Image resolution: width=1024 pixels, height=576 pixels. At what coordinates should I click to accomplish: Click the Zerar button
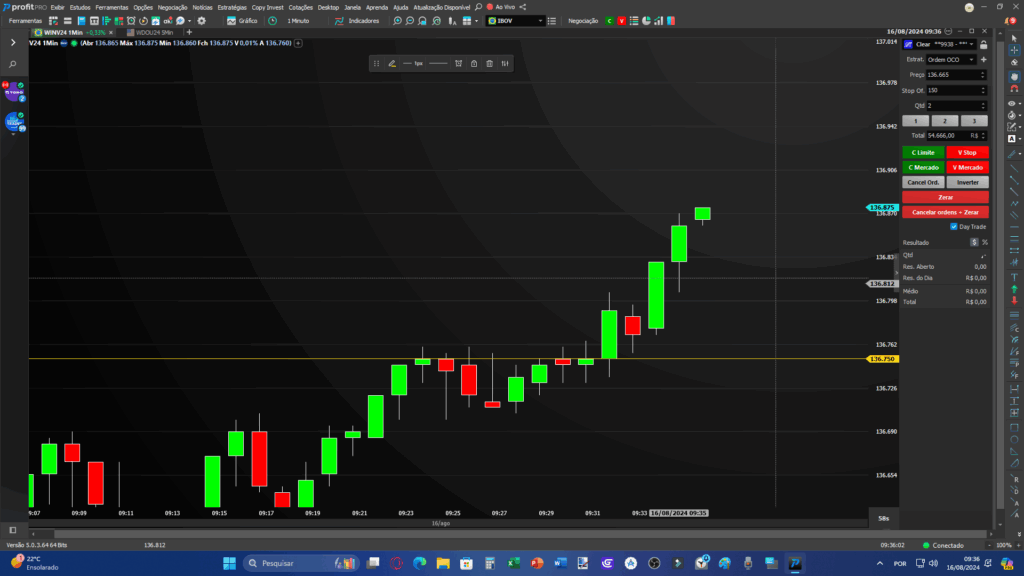pos(945,197)
